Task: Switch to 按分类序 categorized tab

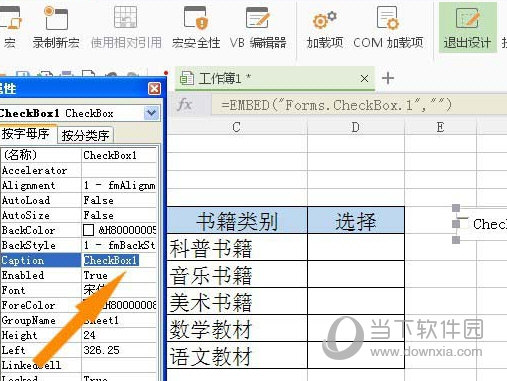Action: pos(85,135)
